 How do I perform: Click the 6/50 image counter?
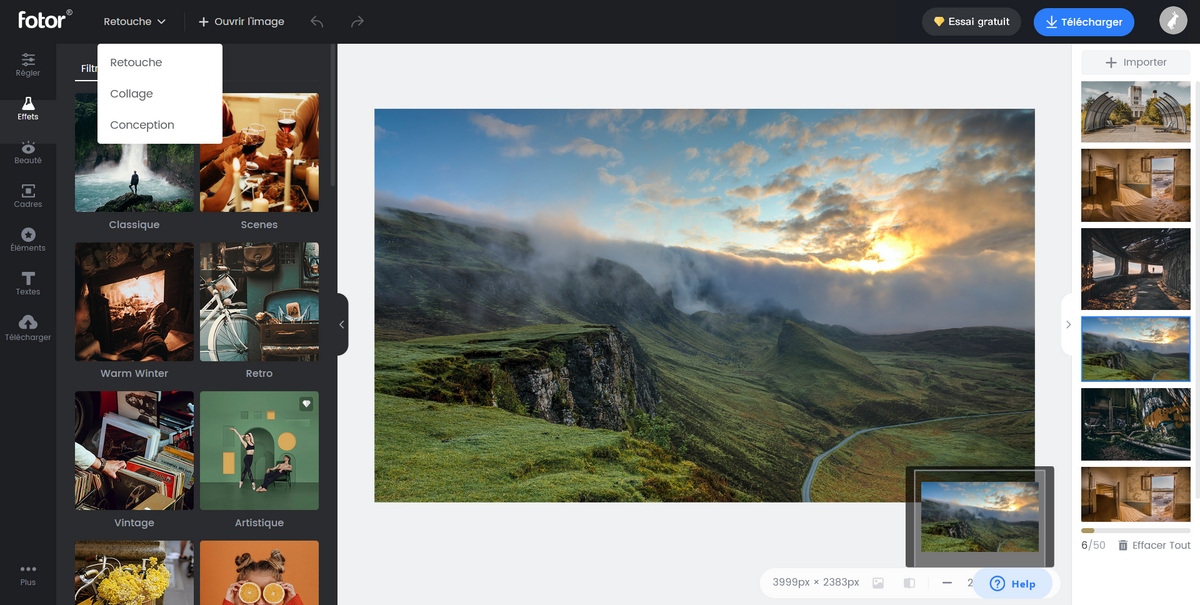coord(1093,545)
